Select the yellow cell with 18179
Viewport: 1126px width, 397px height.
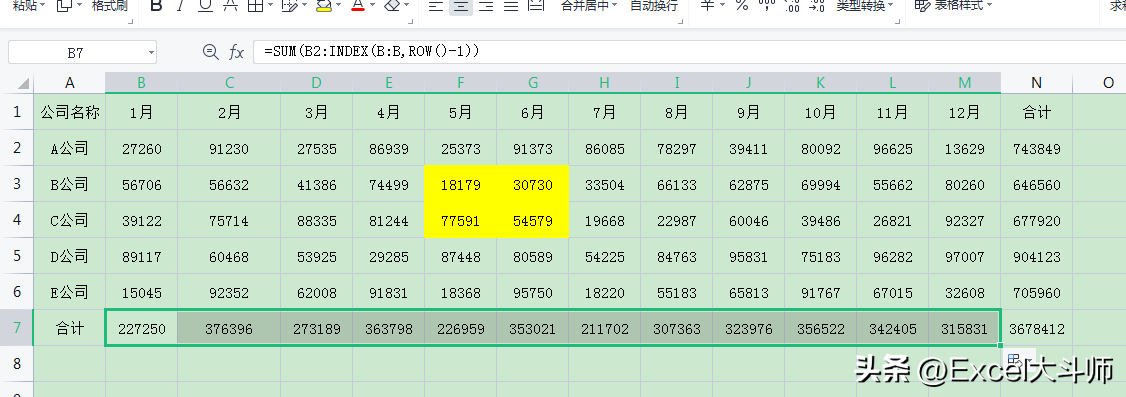pos(460,185)
